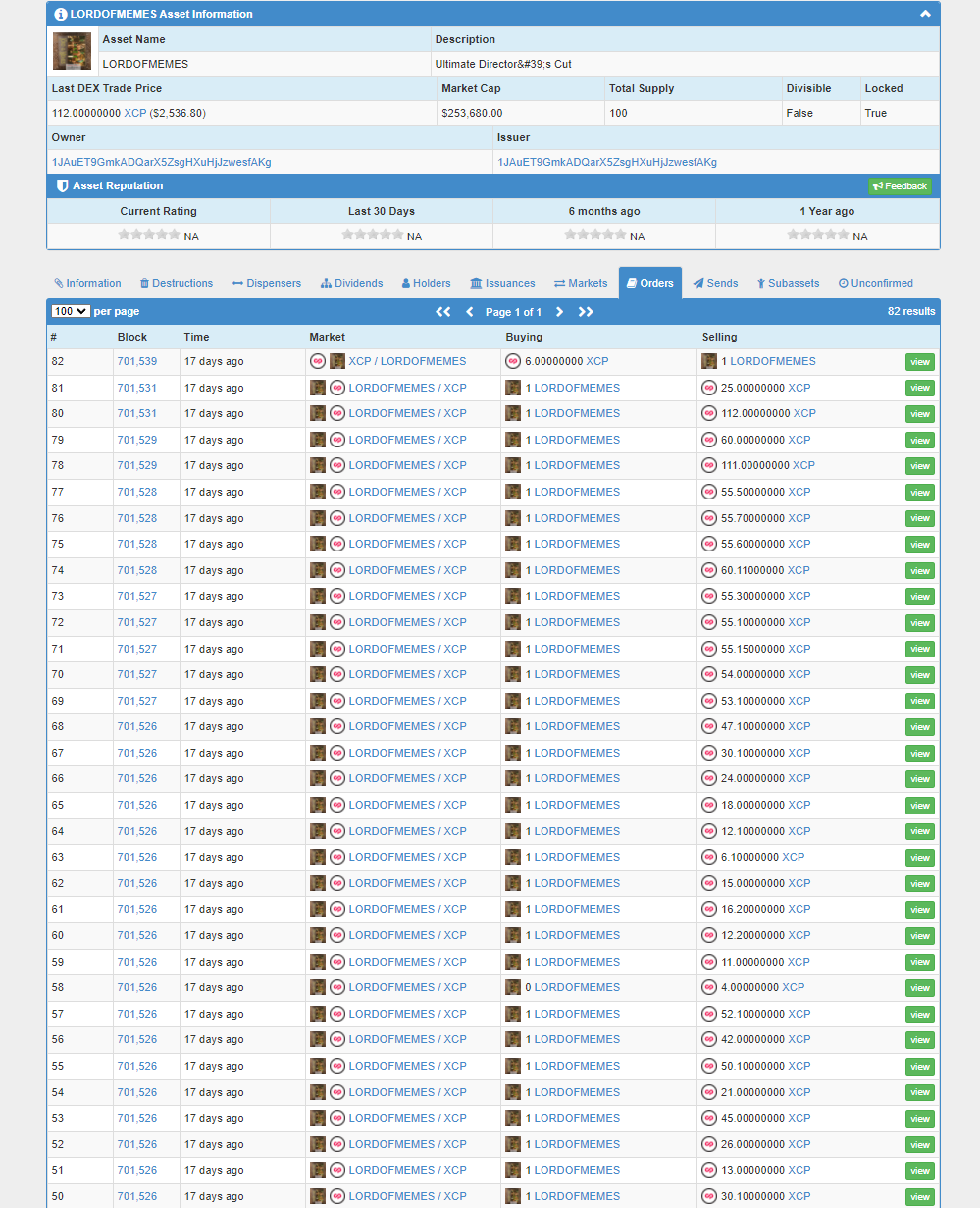Click view button for order 82
Screen dimensions: 980x1208
click(920, 362)
